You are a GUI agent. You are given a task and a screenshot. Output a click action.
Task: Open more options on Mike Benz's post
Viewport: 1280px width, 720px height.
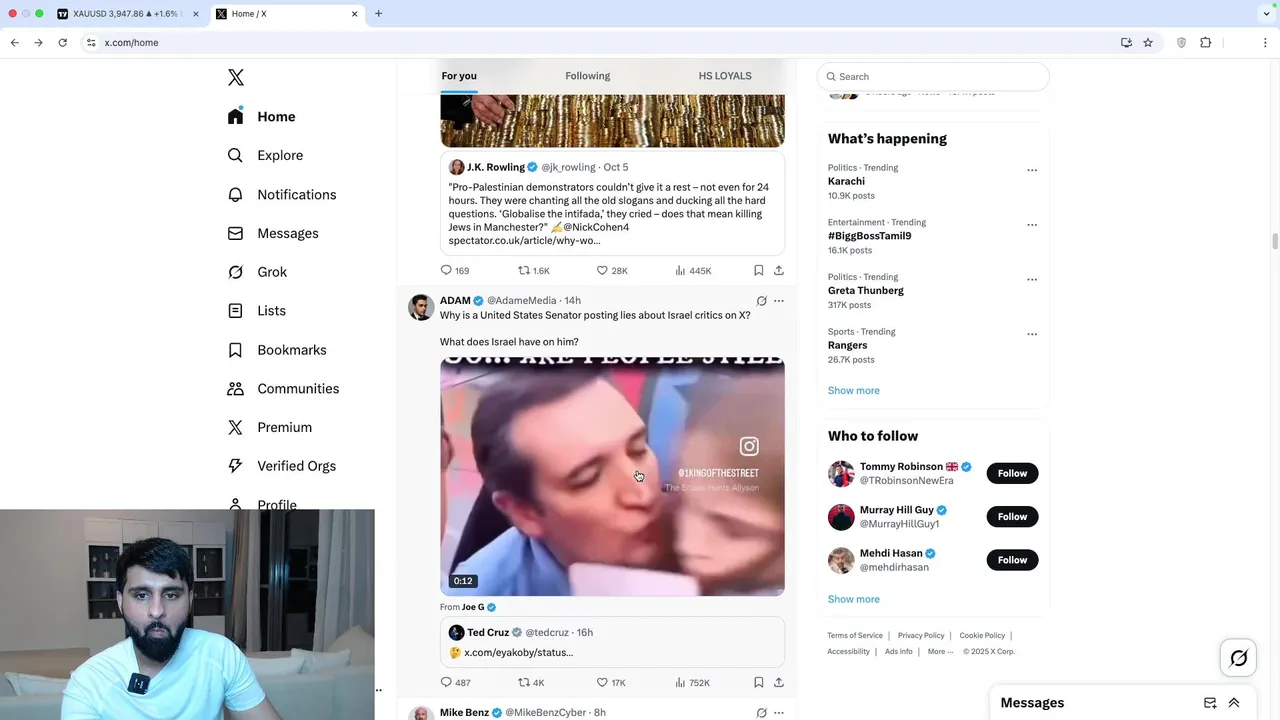point(779,713)
